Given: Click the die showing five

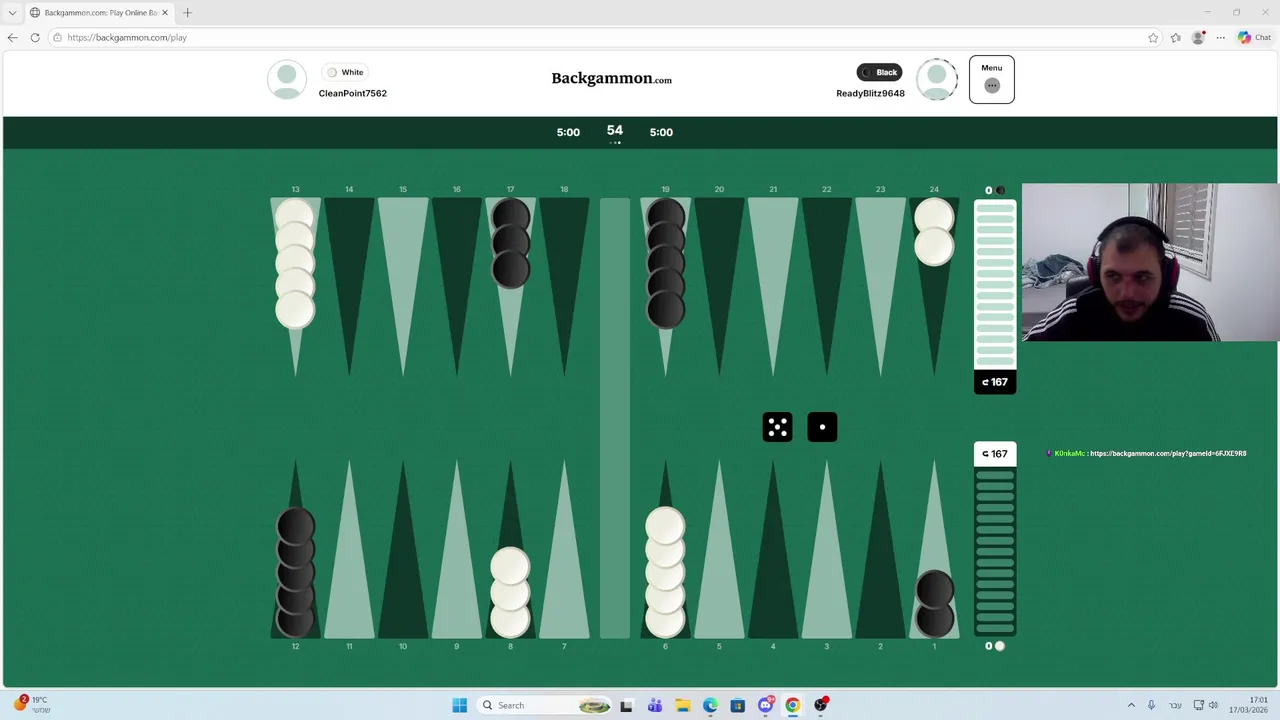Looking at the screenshot, I should click(x=777, y=427).
